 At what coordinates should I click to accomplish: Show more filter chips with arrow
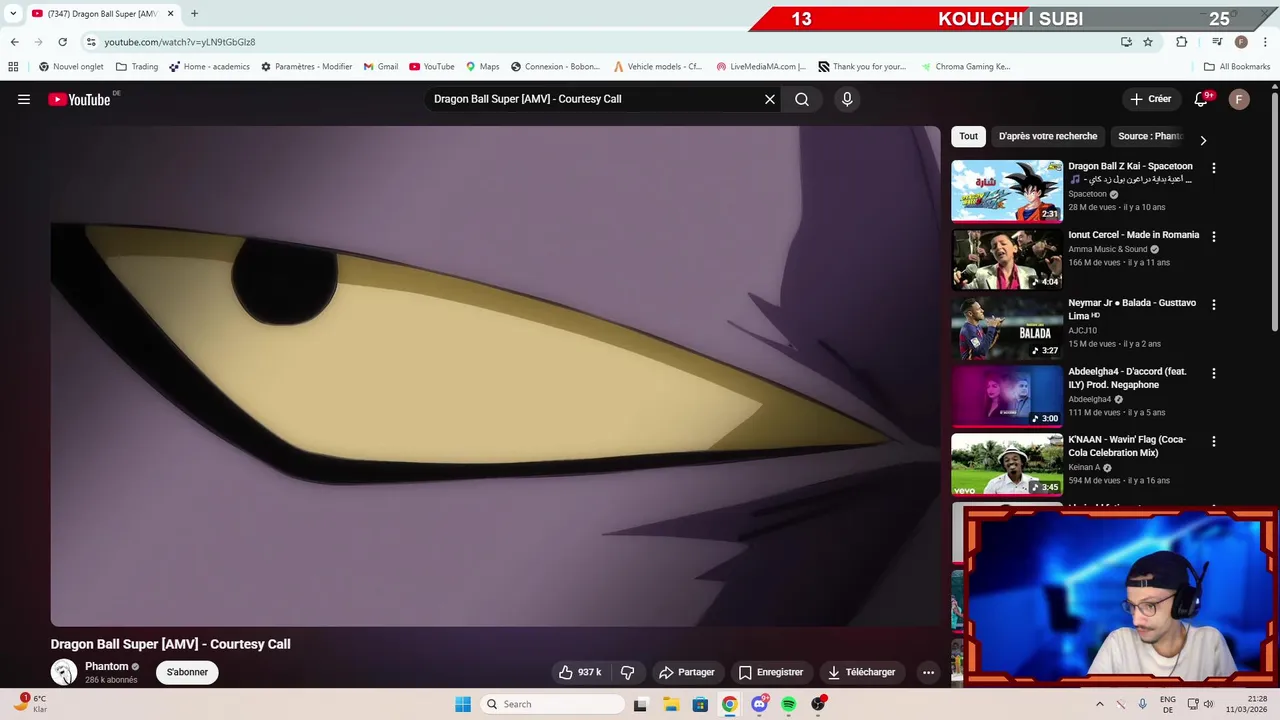[x=1203, y=140]
